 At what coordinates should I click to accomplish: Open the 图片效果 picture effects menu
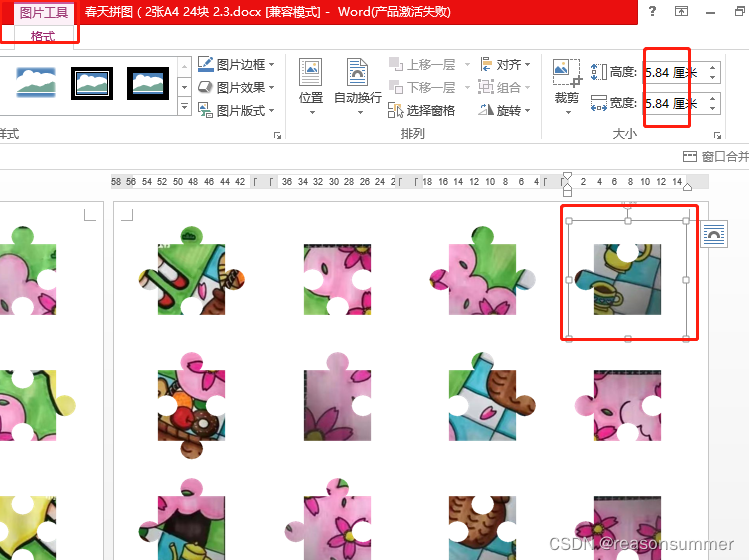point(236,87)
